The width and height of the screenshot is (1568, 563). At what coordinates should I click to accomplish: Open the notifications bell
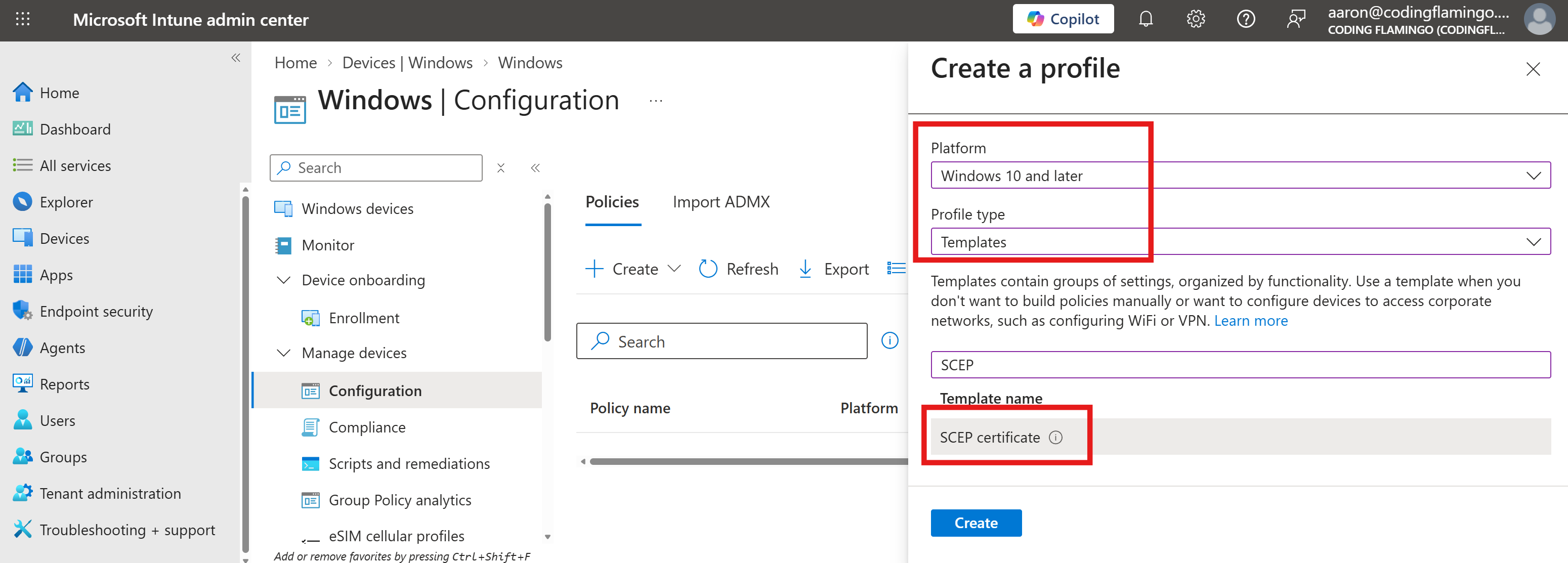1146,20
